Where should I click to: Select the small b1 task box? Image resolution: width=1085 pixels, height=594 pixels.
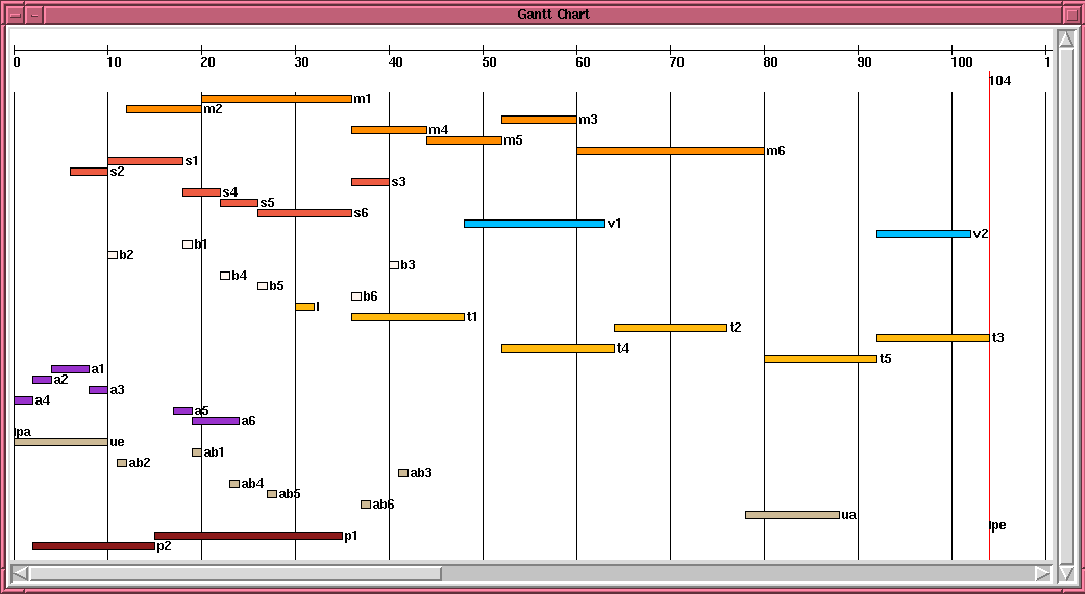coord(188,244)
